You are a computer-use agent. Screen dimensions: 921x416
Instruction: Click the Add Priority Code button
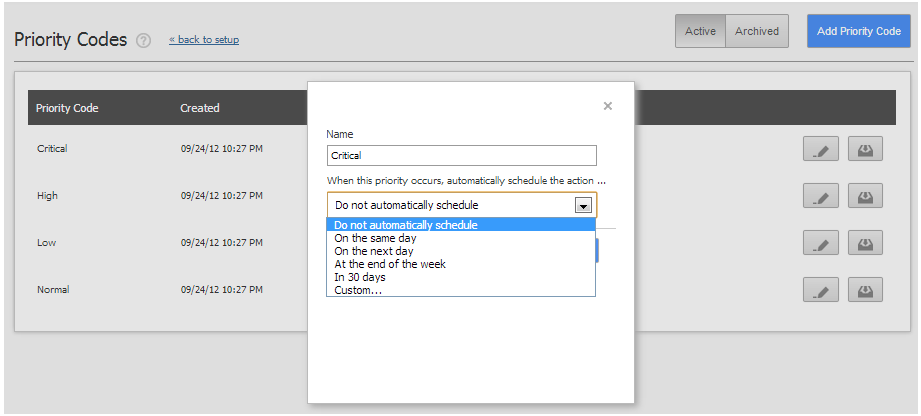pyautogui.click(x=859, y=31)
